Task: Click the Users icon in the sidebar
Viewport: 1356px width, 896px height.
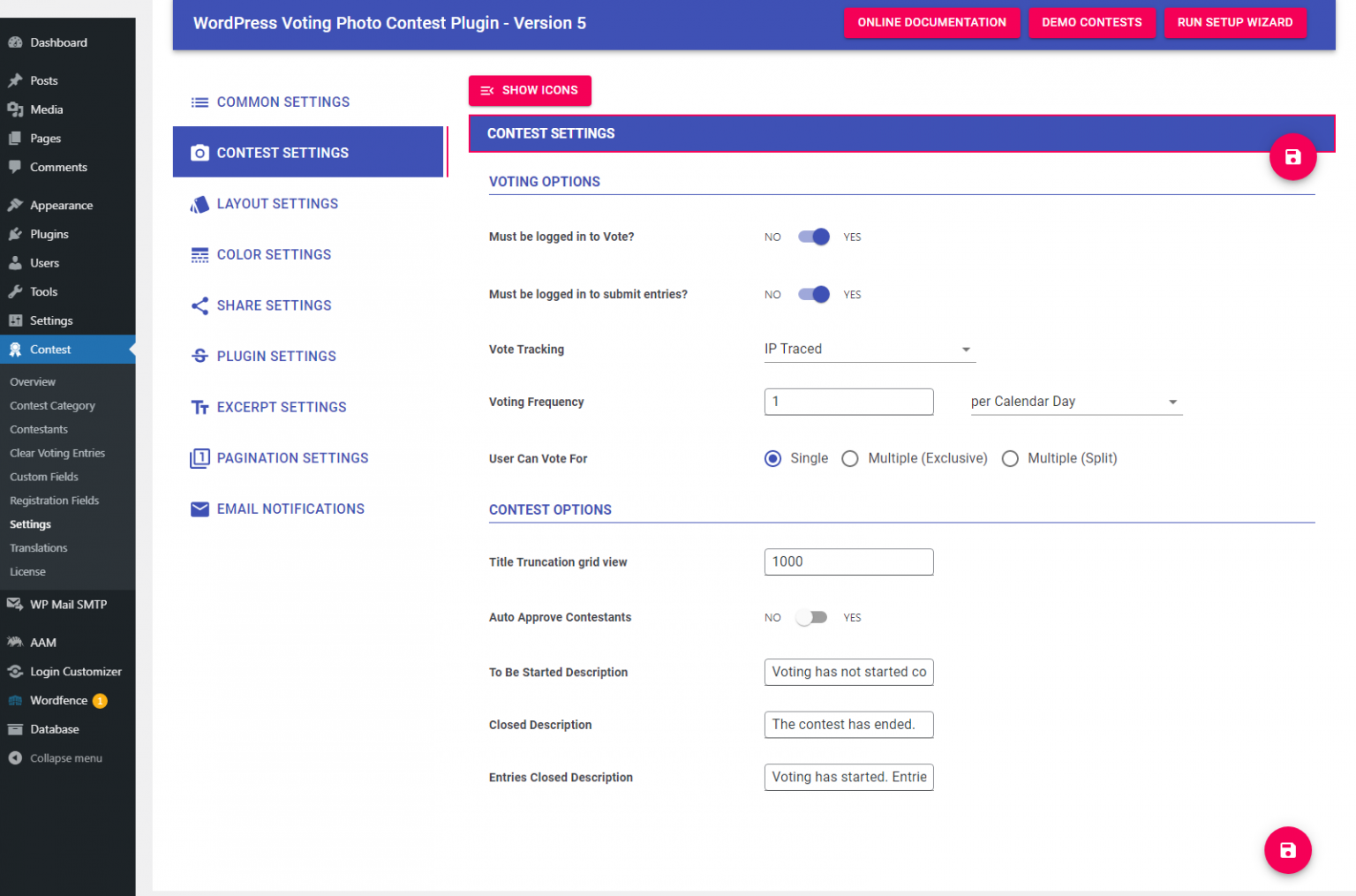Action: point(15,263)
